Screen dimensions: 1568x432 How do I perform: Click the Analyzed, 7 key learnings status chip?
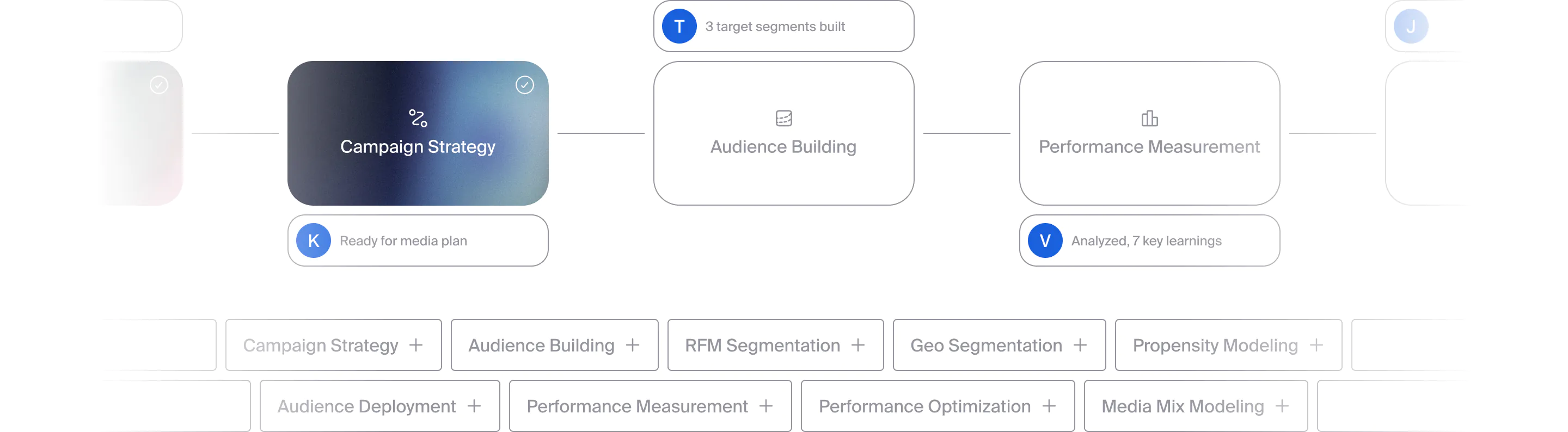pos(1149,240)
